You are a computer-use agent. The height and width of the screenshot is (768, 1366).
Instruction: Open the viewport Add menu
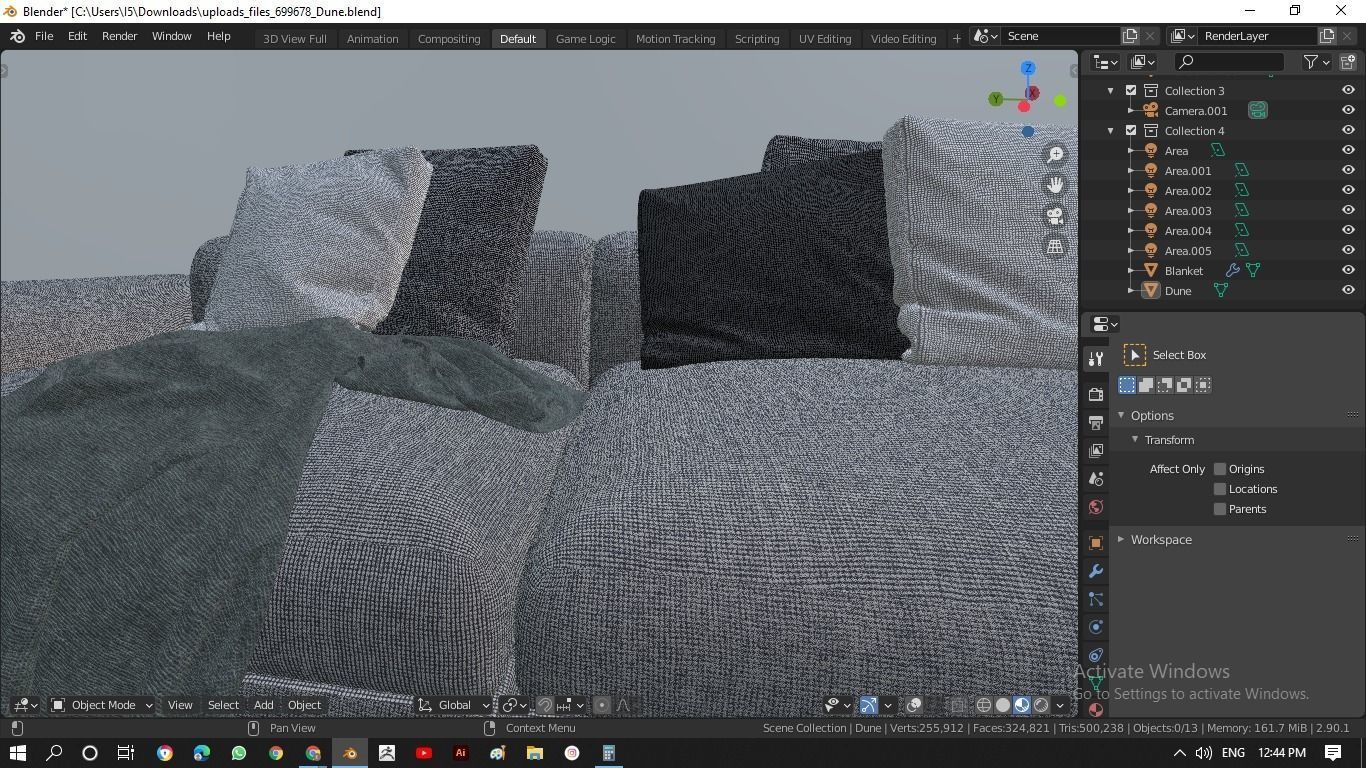(x=263, y=705)
